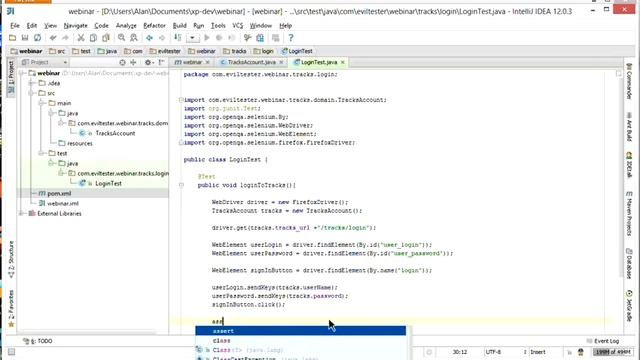
Task: Open the Refactor menu
Action: click(x=154, y=25)
